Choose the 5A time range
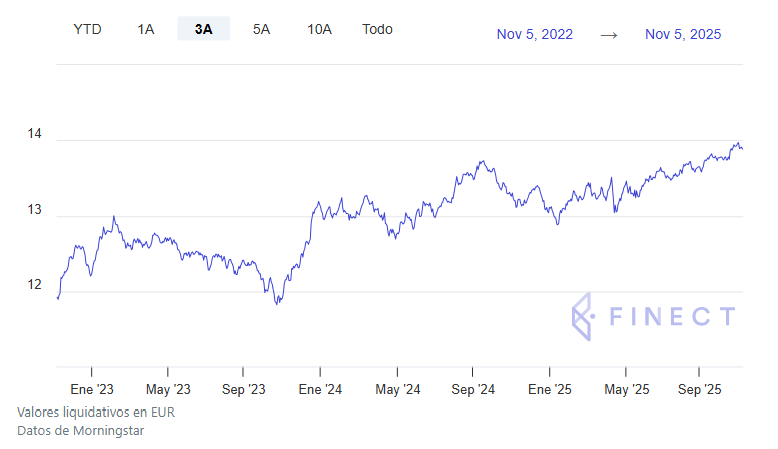This screenshot has width=778, height=449. click(261, 29)
